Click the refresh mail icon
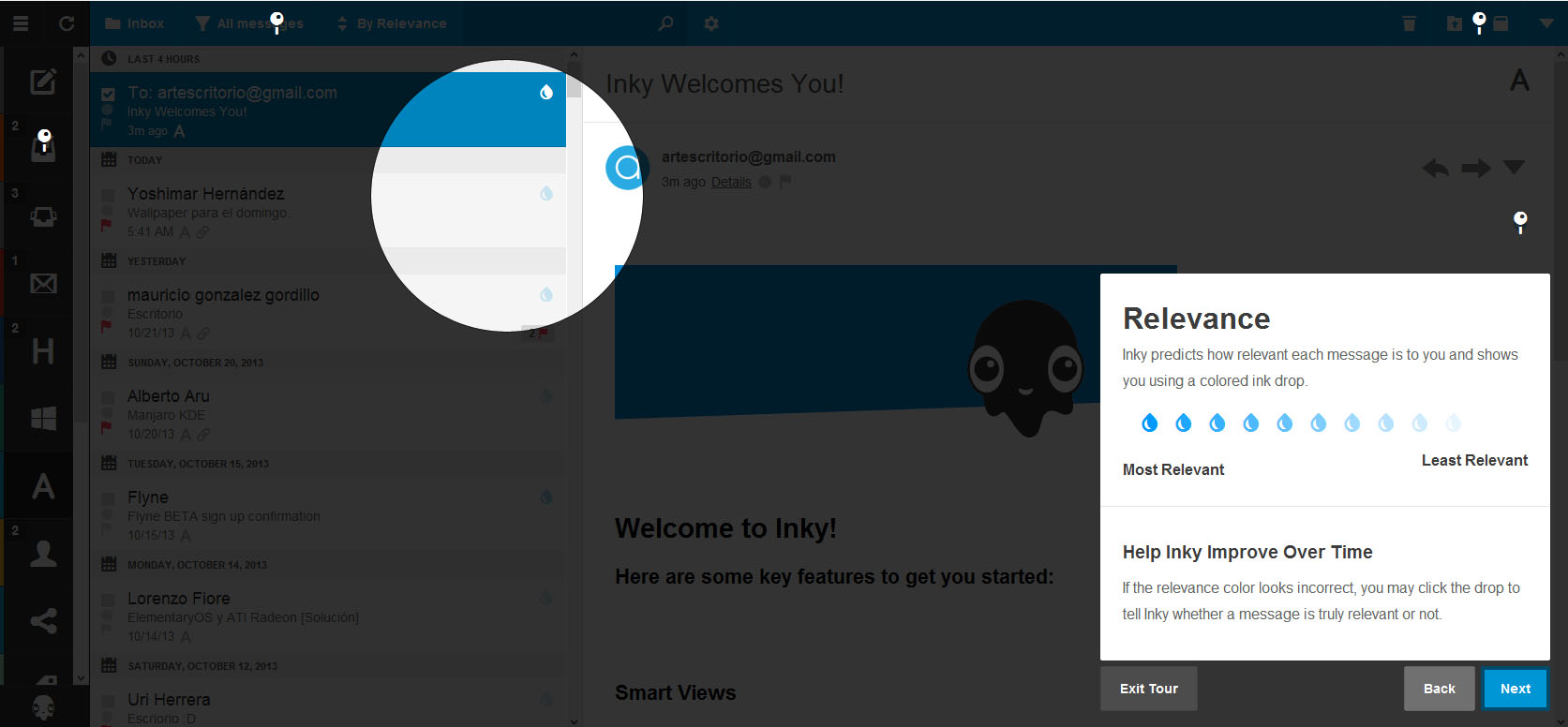Viewport: 1568px width, 727px height. pyautogui.click(x=67, y=23)
